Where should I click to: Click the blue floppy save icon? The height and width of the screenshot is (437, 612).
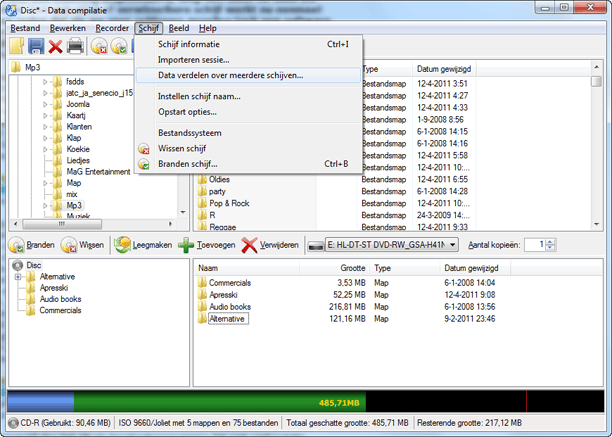coord(36,46)
